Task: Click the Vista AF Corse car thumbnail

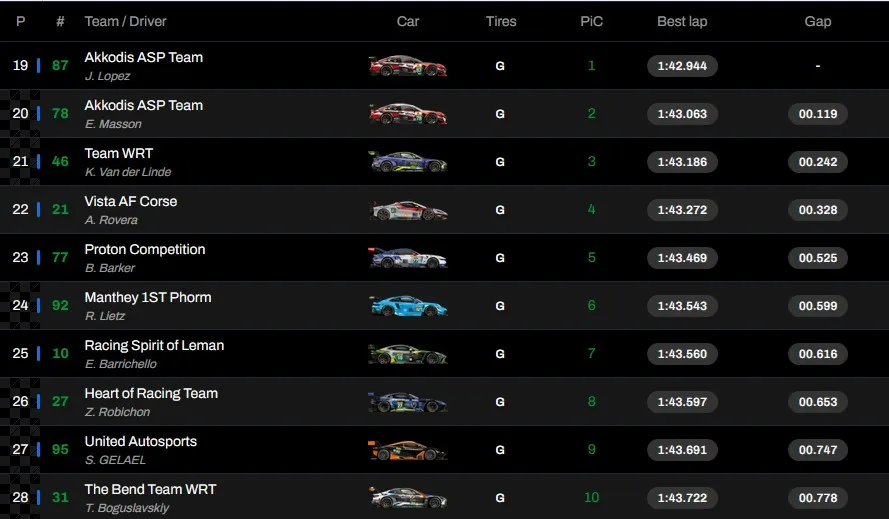Action: click(407, 210)
